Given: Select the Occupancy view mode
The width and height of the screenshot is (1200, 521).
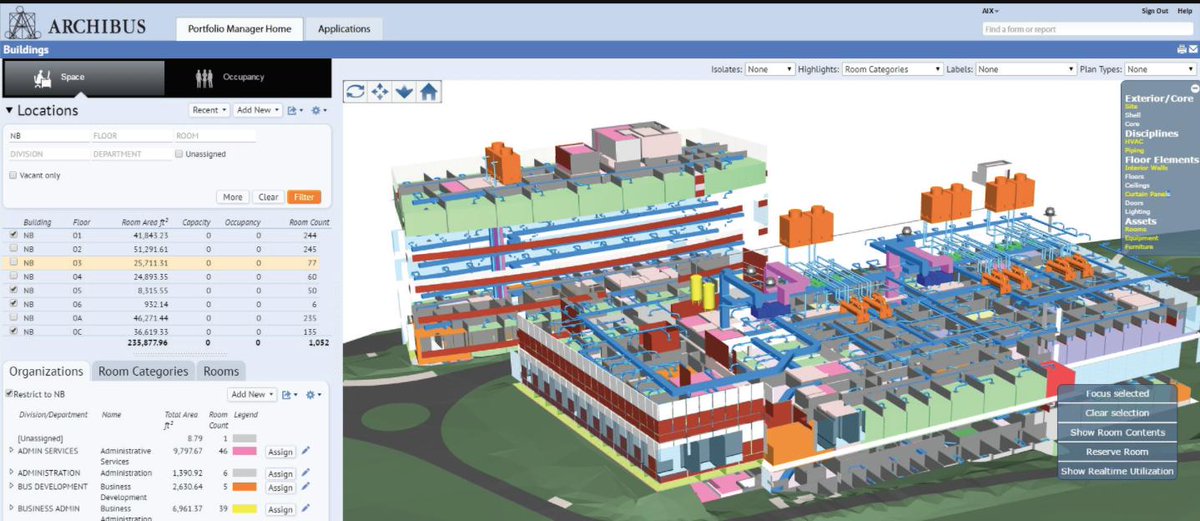Looking at the screenshot, I should pyautogui.click(x=246, y=77).
